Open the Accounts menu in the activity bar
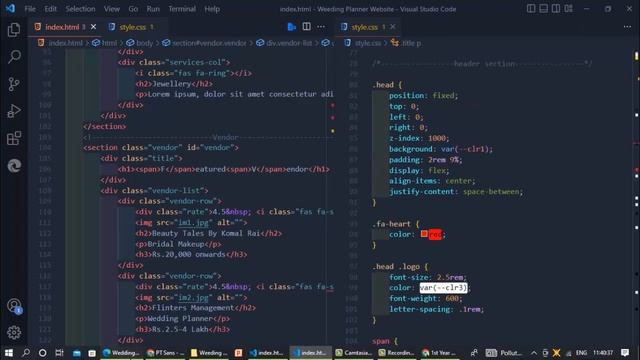Image resolution: width=640 pixels, height=360 pixels. point(14,306)
